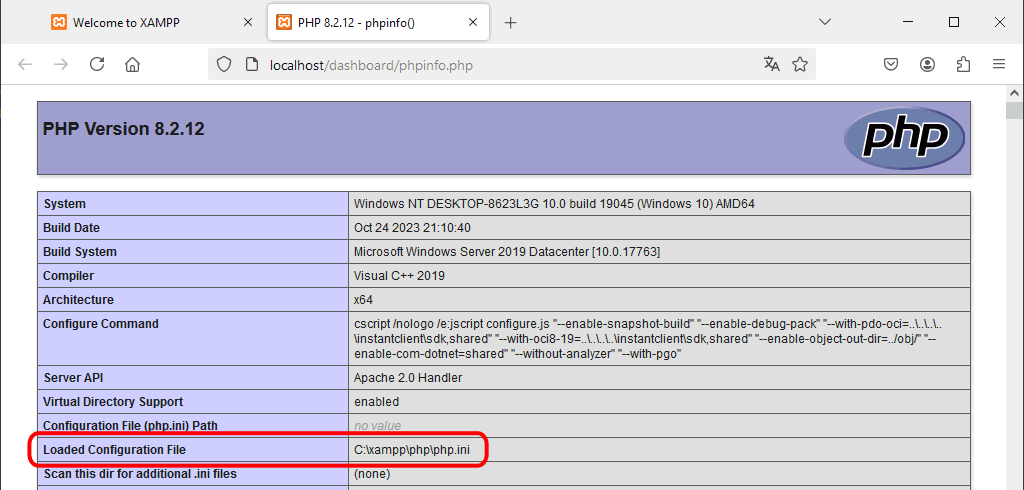Click the cscript configure command text
The height and width of the screenshot is (490, 1024).
(648, 338)
